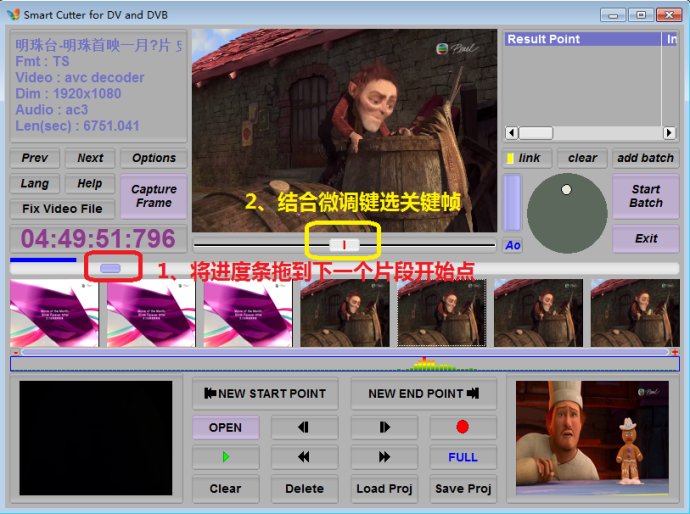The width and height of the screenshot is (690, 514).
Task: Toggle the link button with yellow indicator
Action: tap(524, 158)
